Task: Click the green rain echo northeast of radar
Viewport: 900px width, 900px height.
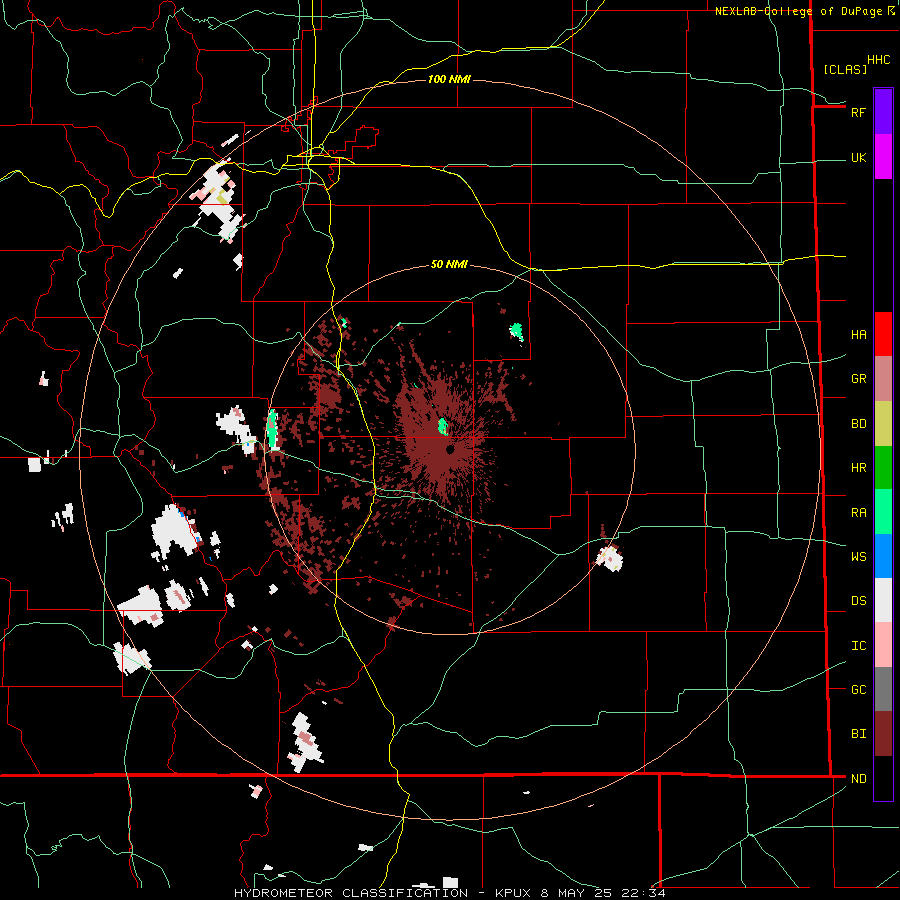Action: 517,331
